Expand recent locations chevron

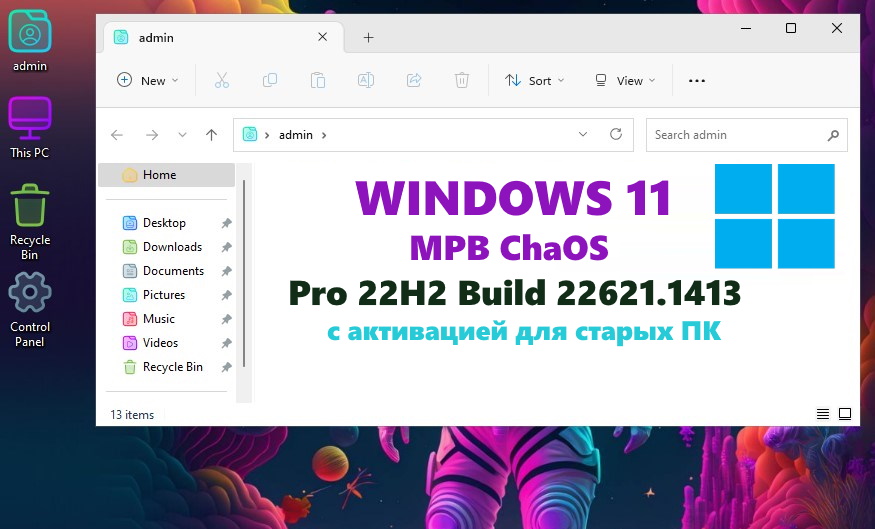pos(182,135)
